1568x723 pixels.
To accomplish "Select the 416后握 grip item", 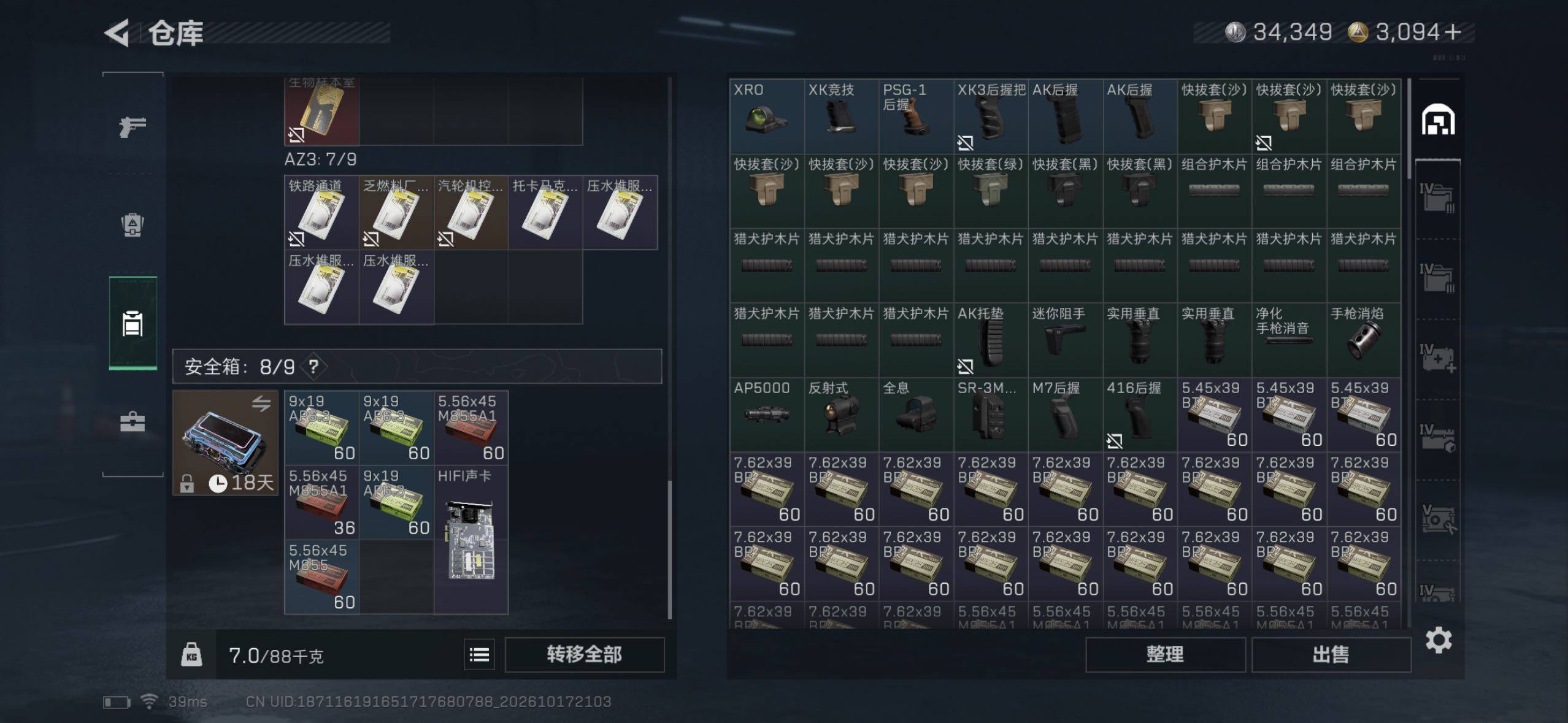I will tap(1140, 415).
